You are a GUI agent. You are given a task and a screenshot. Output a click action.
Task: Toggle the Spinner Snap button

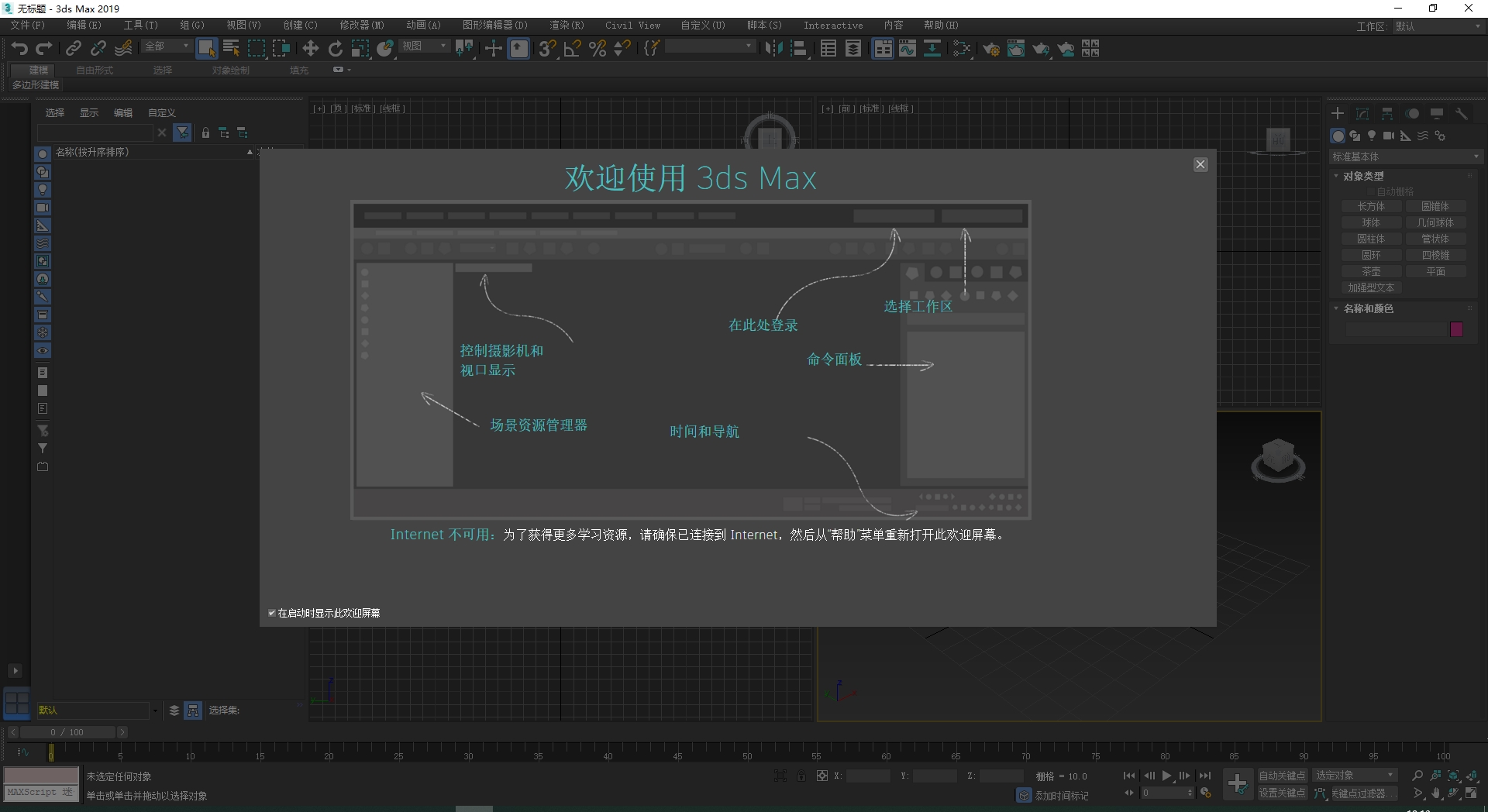point(622,49)
